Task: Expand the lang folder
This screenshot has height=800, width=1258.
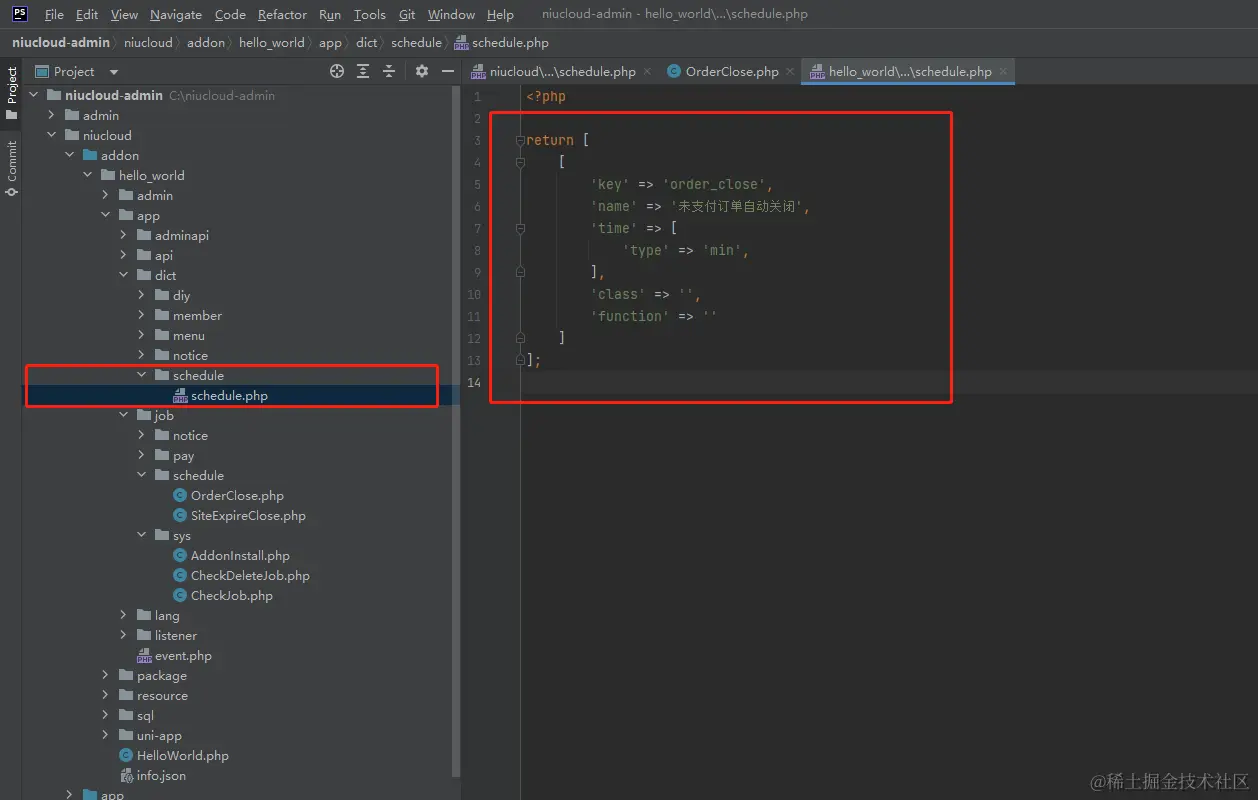Action: [x=124, y=615]
